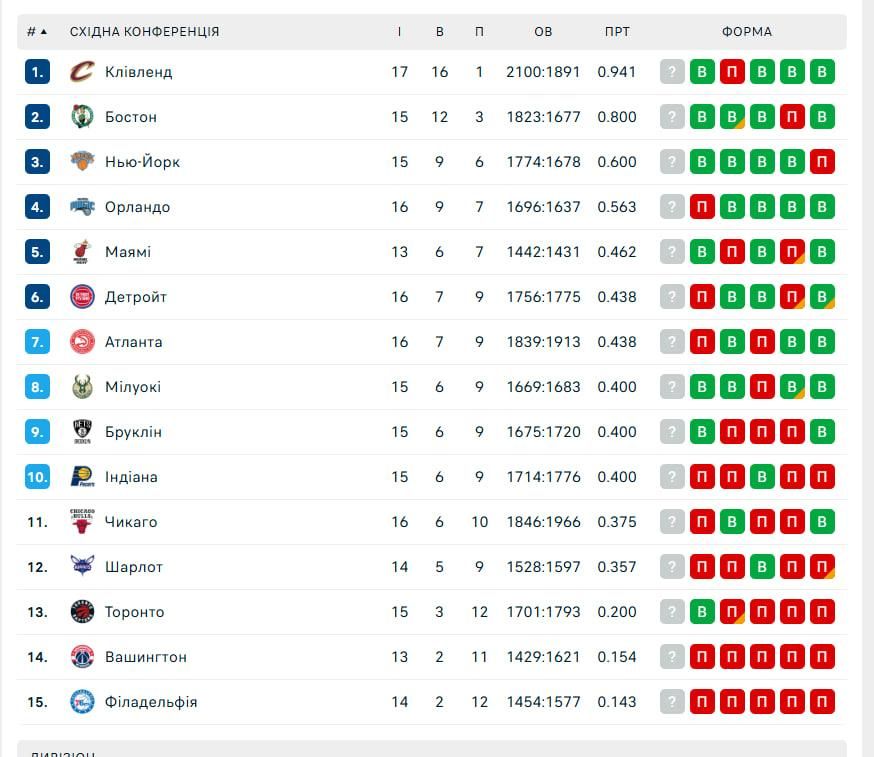This screenshot has height=757, width=874.
Task: Click the Toronto Raptors team logo
Action: pos(82,612)
